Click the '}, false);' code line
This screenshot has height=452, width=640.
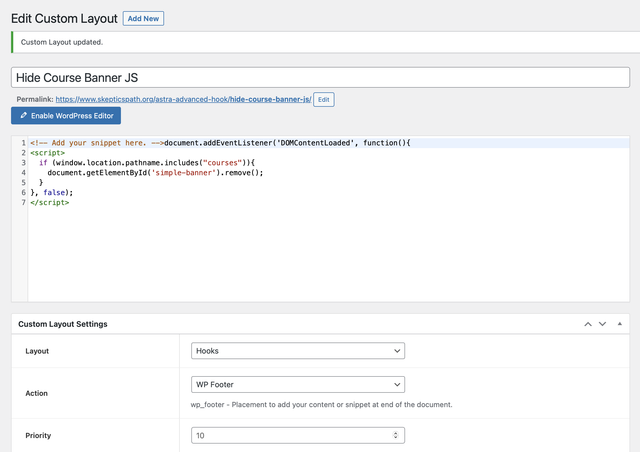coord(51,192)
